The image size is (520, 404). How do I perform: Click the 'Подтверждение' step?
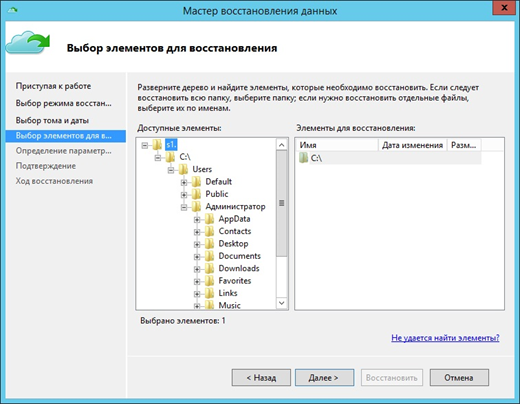tap(46, 166)
